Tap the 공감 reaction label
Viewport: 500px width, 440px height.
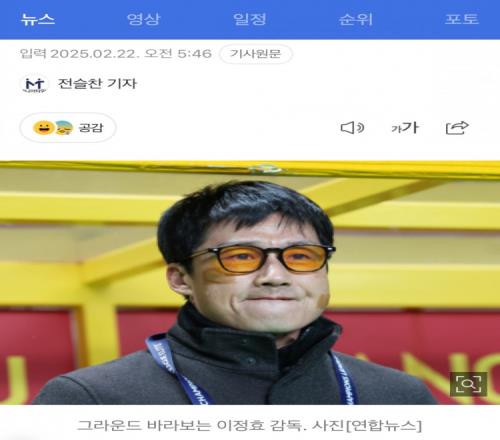tap(91, 128)
